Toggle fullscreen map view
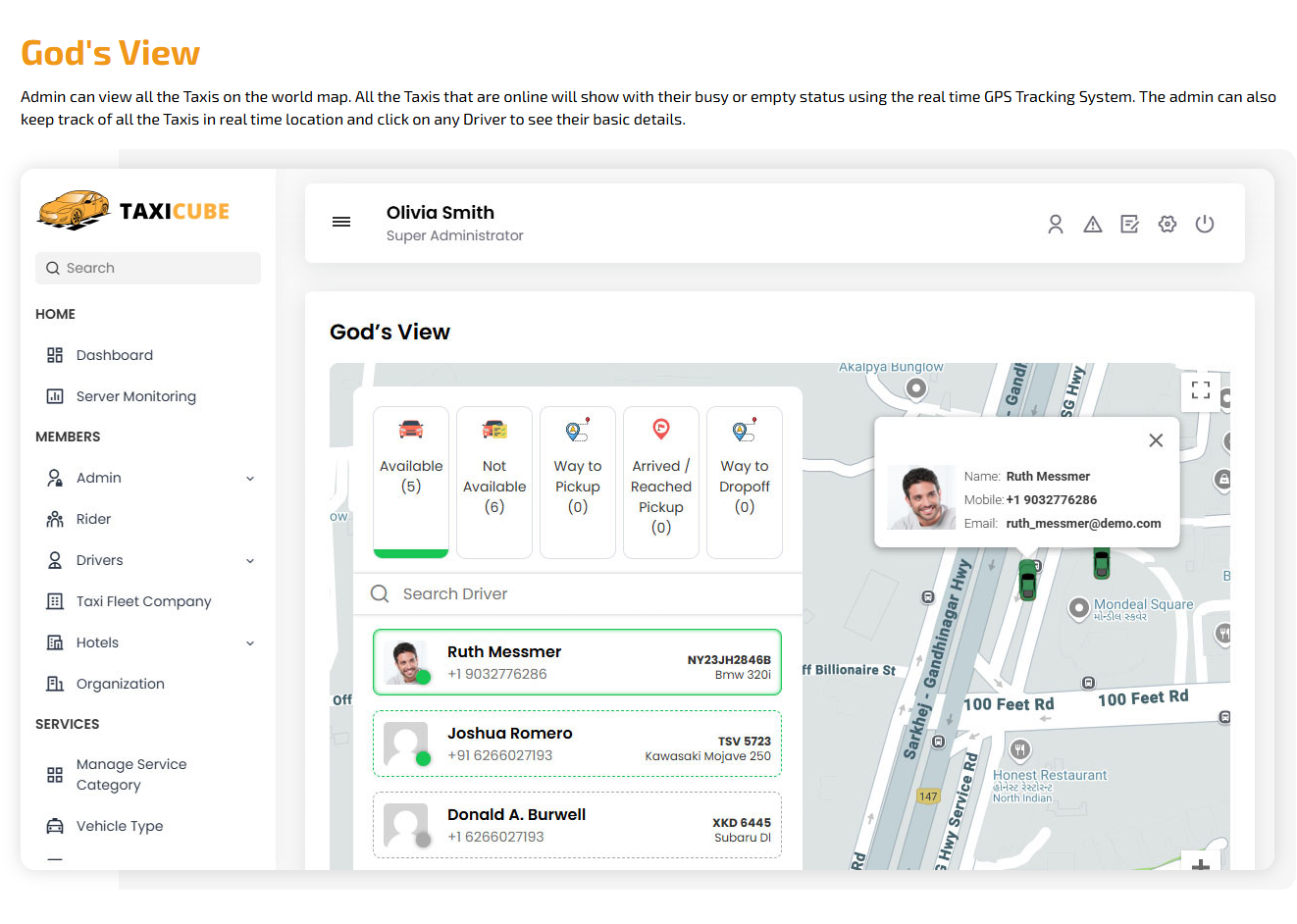 pyautogui.click(x=1201, y=390)
